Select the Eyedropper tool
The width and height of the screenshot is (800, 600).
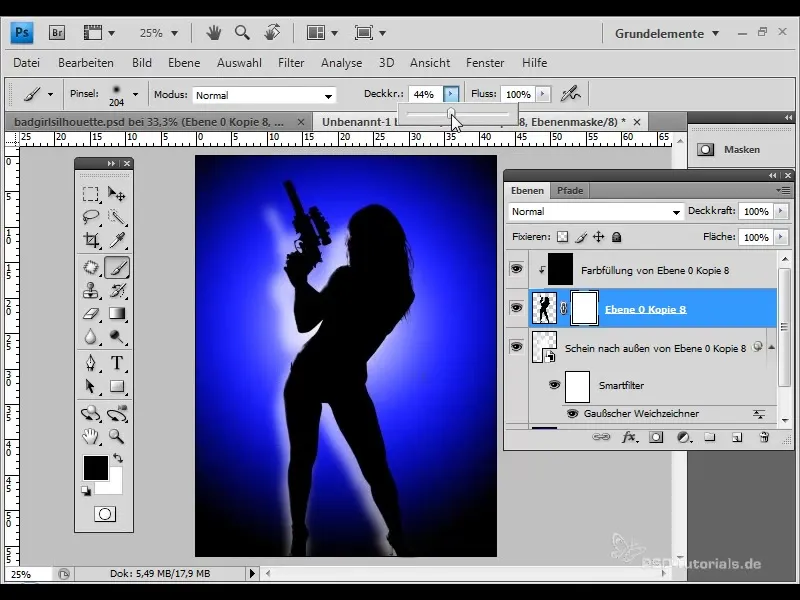(x=117, y=240)
